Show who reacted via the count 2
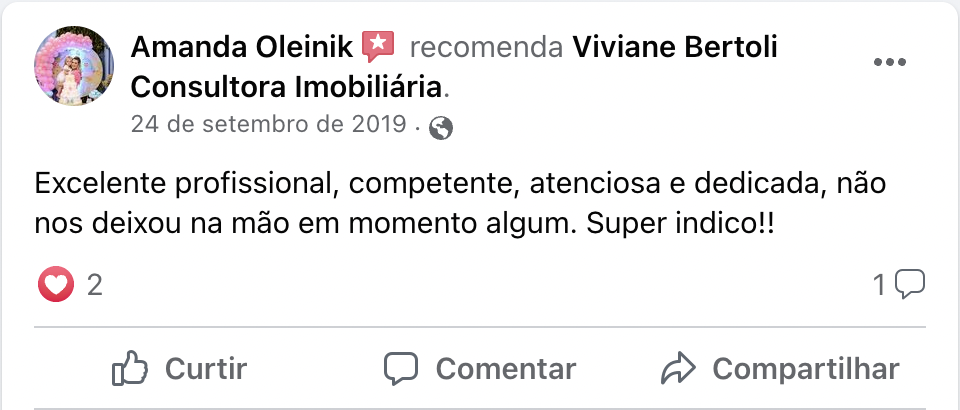The width and height of the screenshot is (960, 410). click(x=95, y=285)
